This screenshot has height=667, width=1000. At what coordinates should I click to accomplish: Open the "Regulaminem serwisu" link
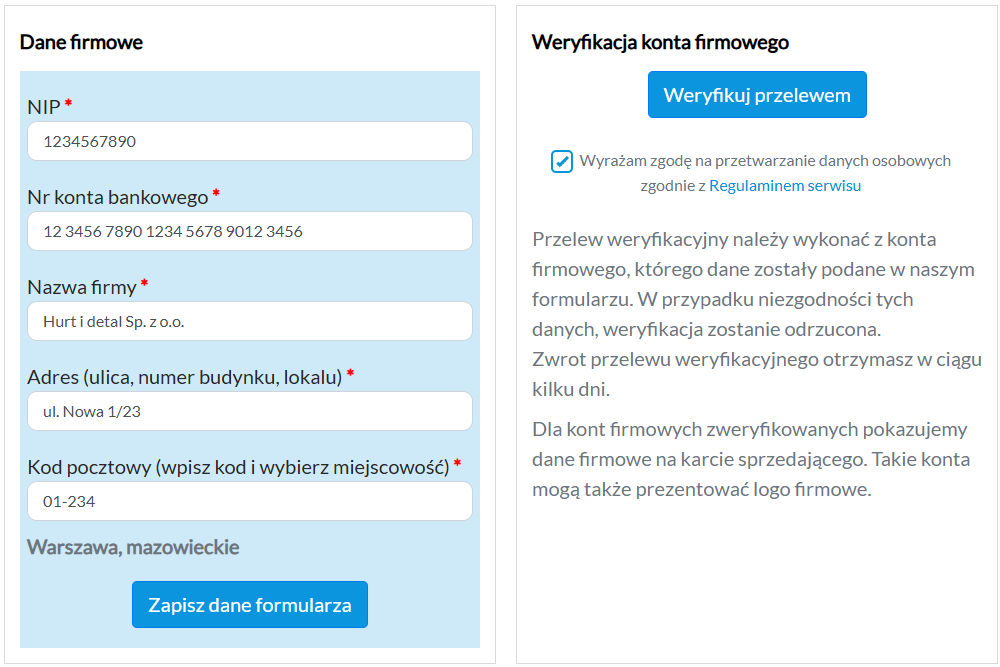pyautogui.click(x=785, y=185)
